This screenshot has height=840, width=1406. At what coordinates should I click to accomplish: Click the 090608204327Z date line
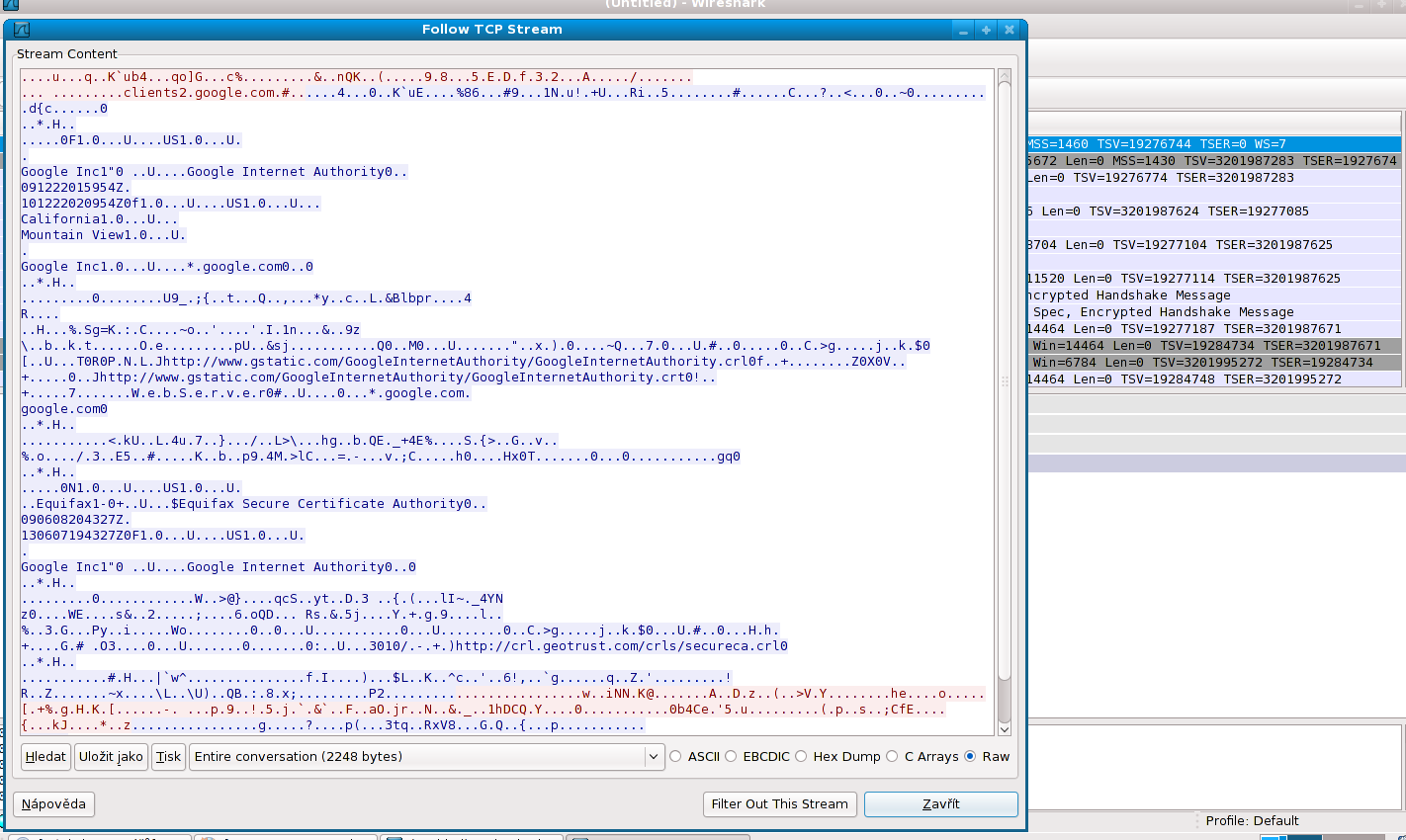tap(76, 520)
